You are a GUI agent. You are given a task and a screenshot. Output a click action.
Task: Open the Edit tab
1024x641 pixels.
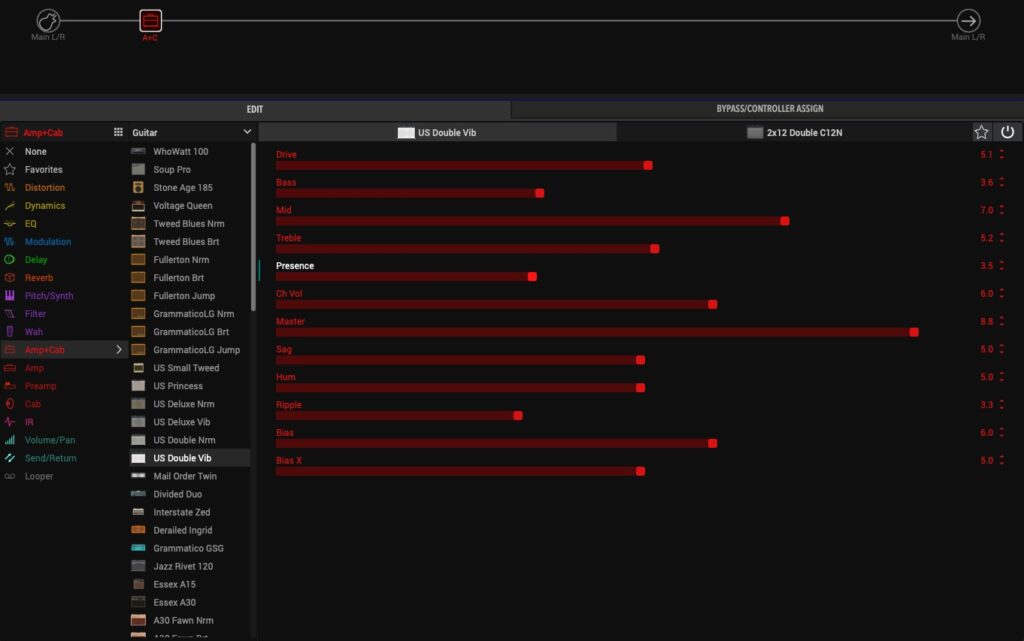[255, 109]
